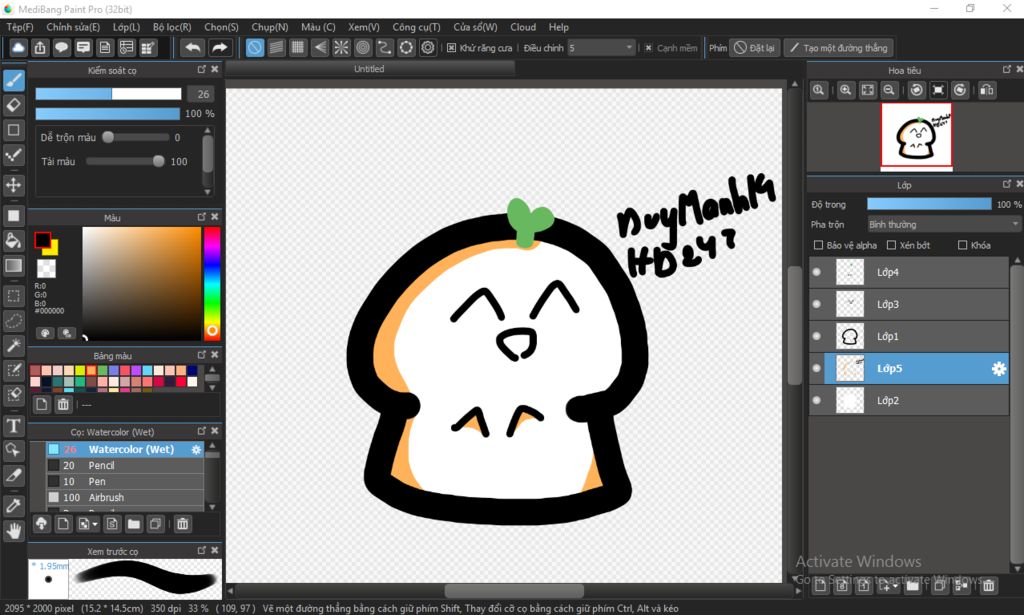Undo the last action with the arrow icon

coord(193,48)
